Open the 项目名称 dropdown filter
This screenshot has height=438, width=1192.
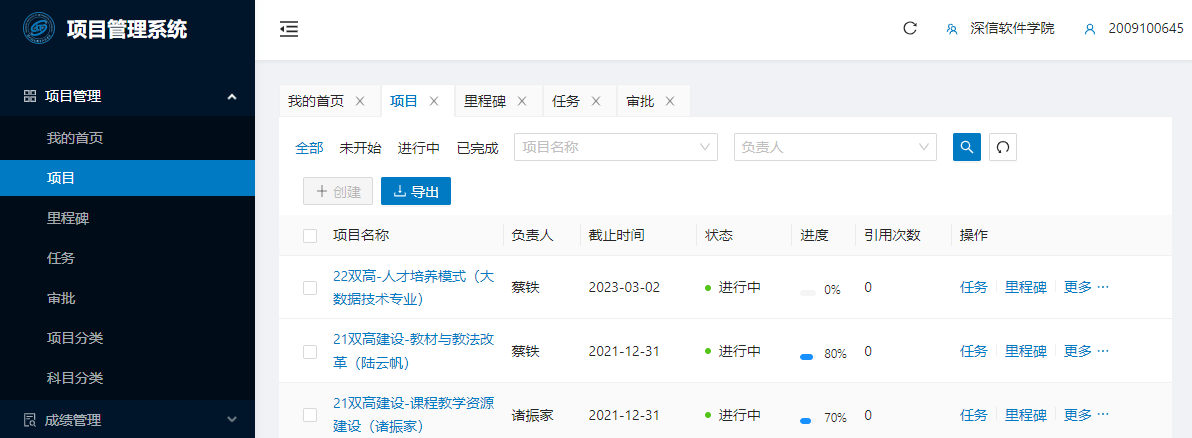pos(615,147)
